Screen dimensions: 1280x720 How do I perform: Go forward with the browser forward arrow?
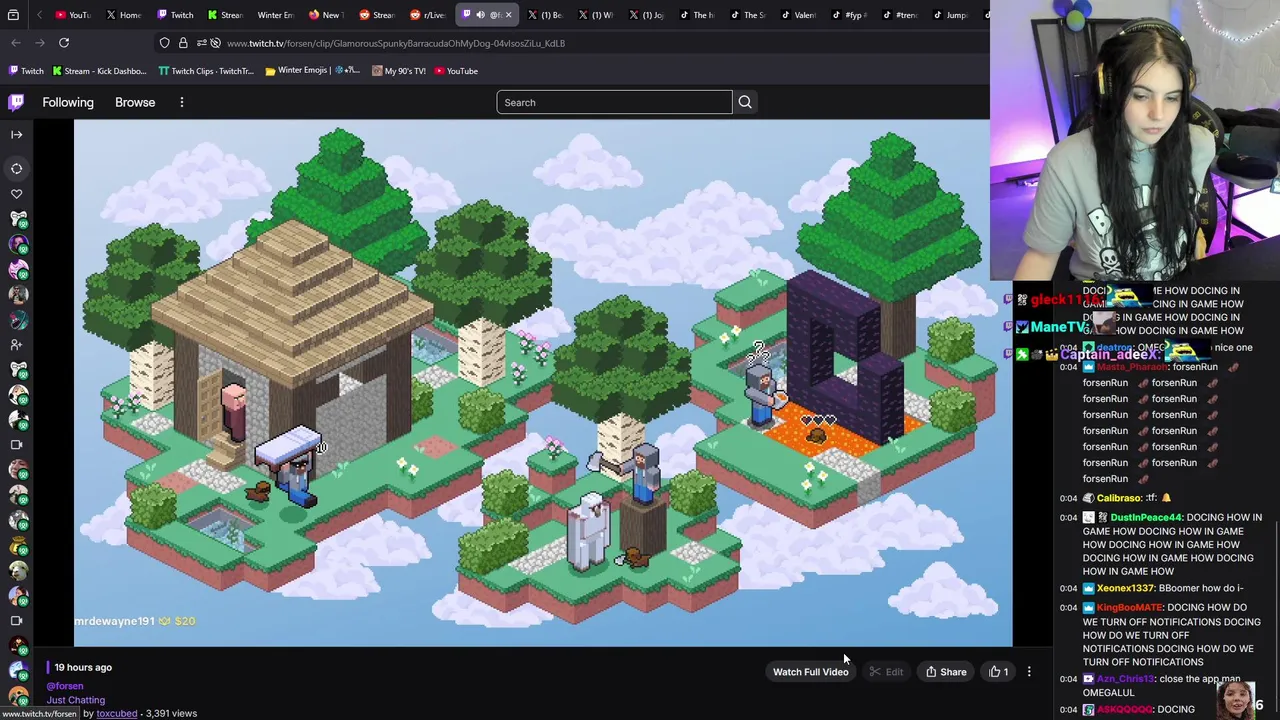39,43
